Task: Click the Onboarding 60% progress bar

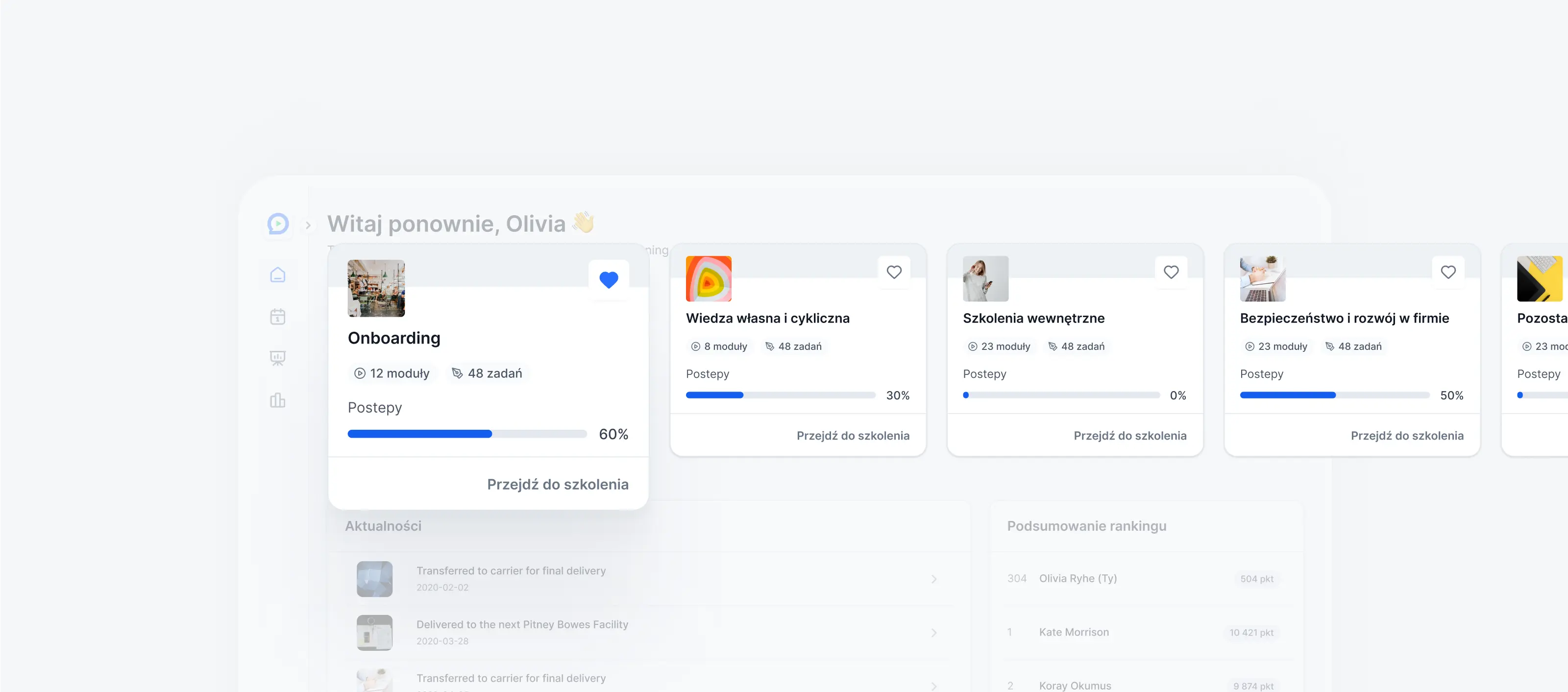Action: (467, 434)
